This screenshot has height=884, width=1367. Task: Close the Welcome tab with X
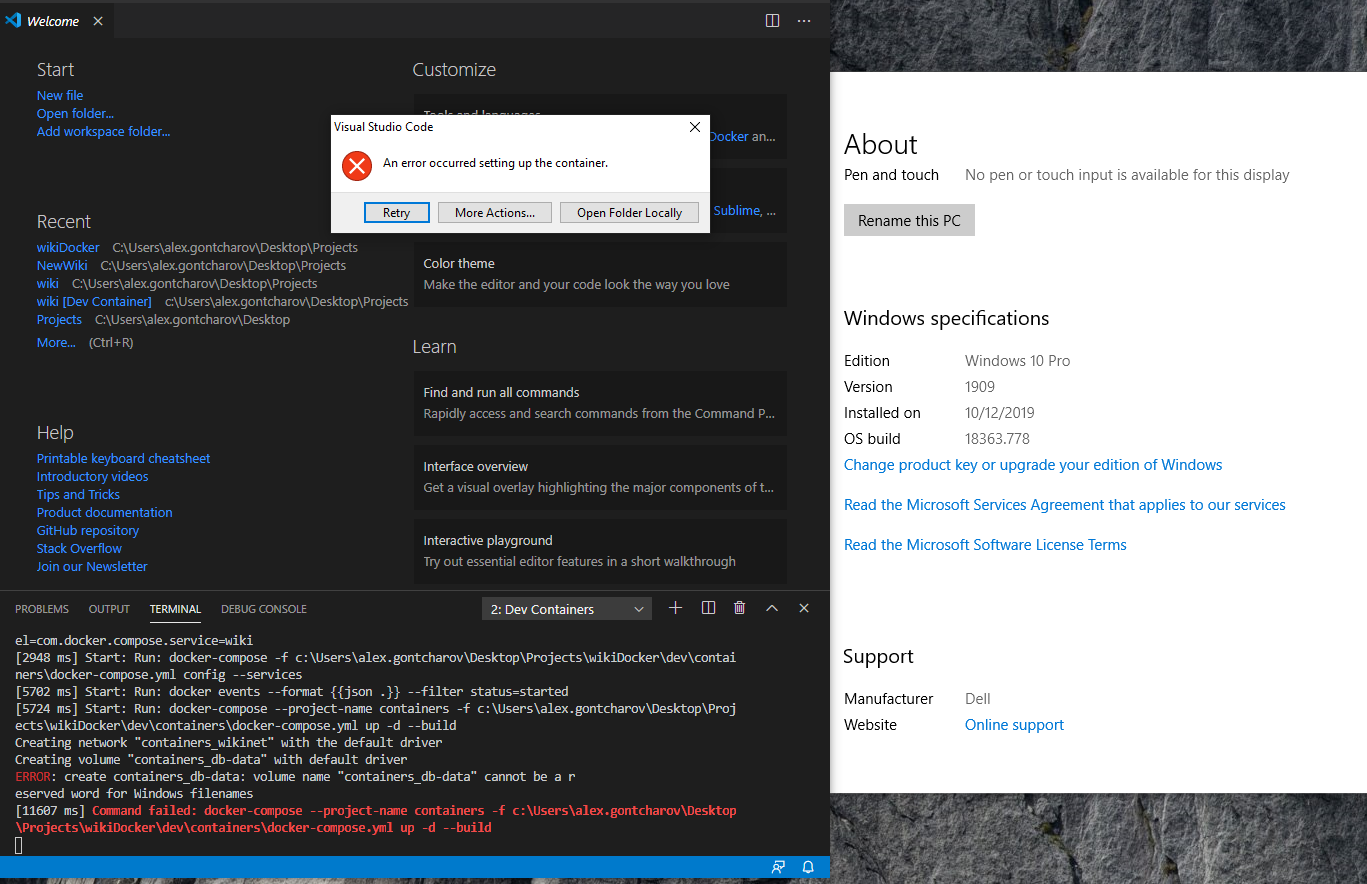(x=98, y=21)
